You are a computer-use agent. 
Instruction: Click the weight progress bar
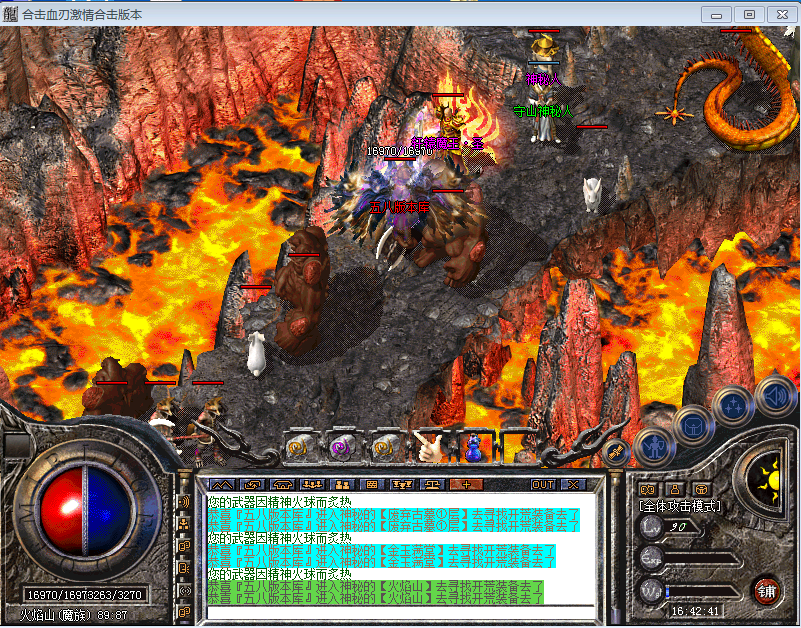[x=703, y=592]
